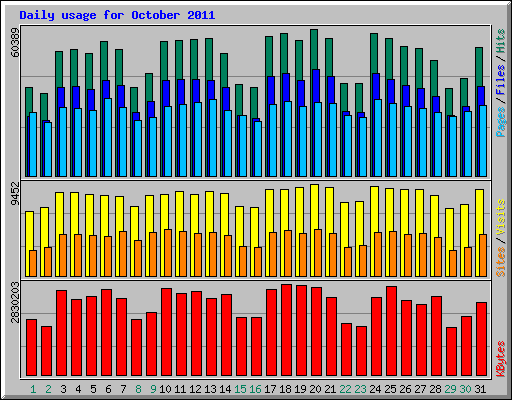Viewport: 512px width, 400px height.
Task: Click day 10 on the x-axis
Action: (165, 389)
